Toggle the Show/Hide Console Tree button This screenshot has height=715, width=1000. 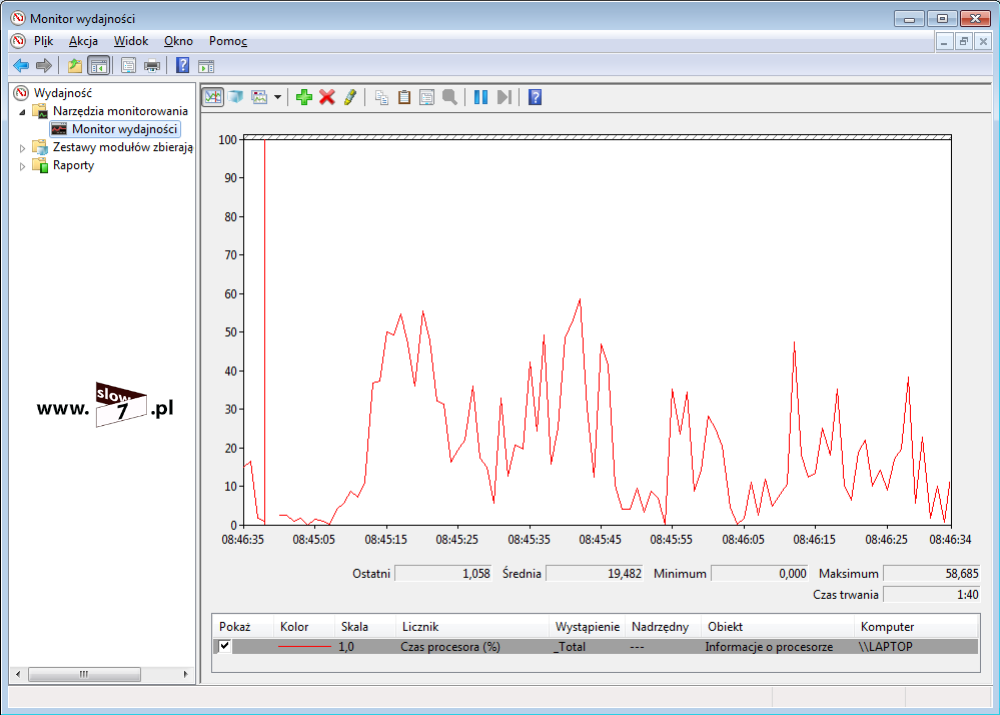[x=99, y=65]
